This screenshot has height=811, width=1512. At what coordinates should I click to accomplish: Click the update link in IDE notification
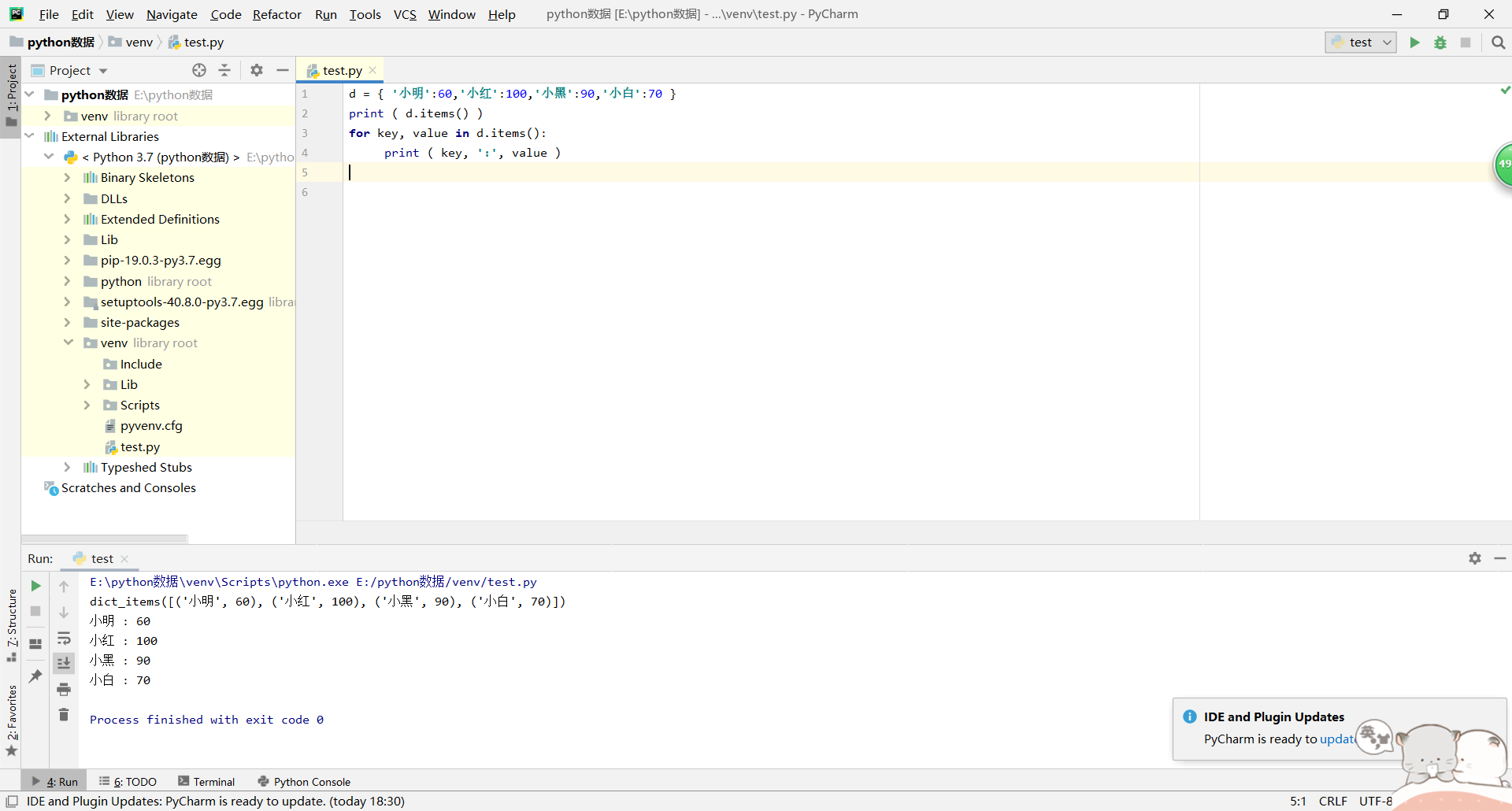click(1337, 739)
